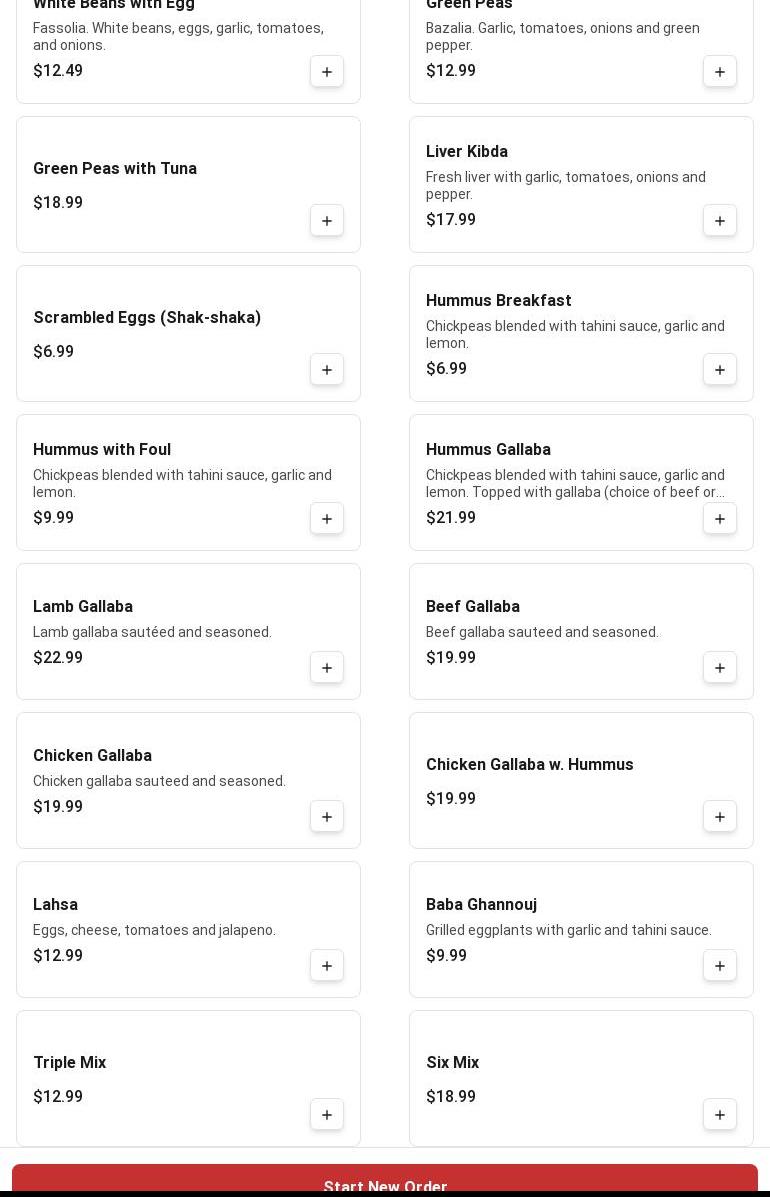Add Liver Kibda using plus button
Viewport: 770px width, 1197px height.
click(x=720, y=220)
